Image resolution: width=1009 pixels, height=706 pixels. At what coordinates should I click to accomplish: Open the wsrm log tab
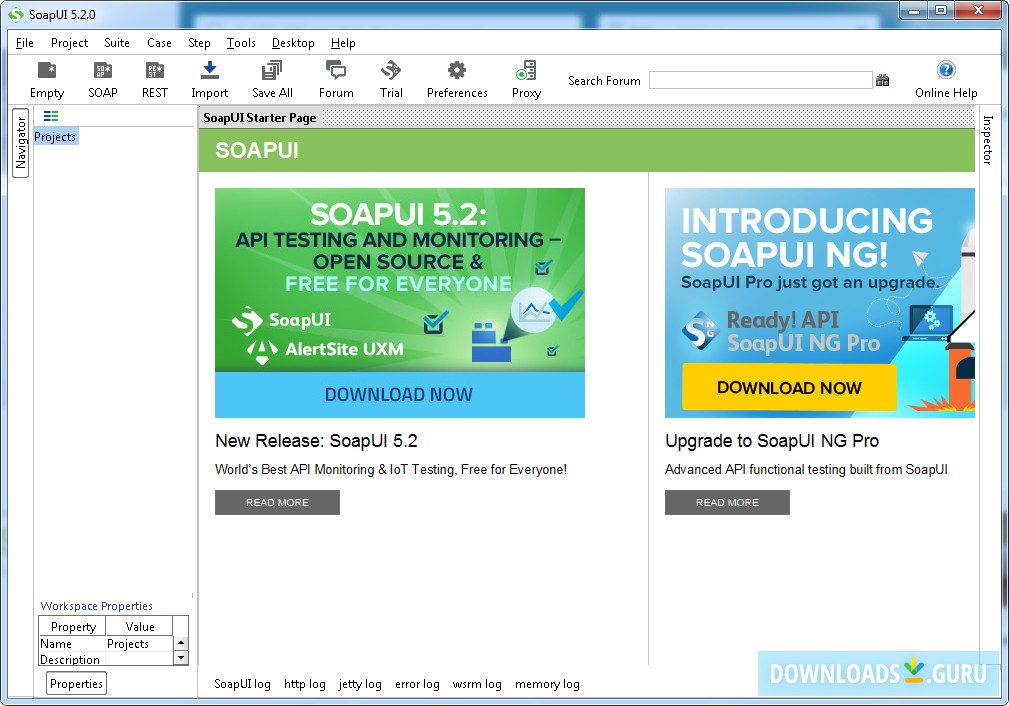pos(477,684)
